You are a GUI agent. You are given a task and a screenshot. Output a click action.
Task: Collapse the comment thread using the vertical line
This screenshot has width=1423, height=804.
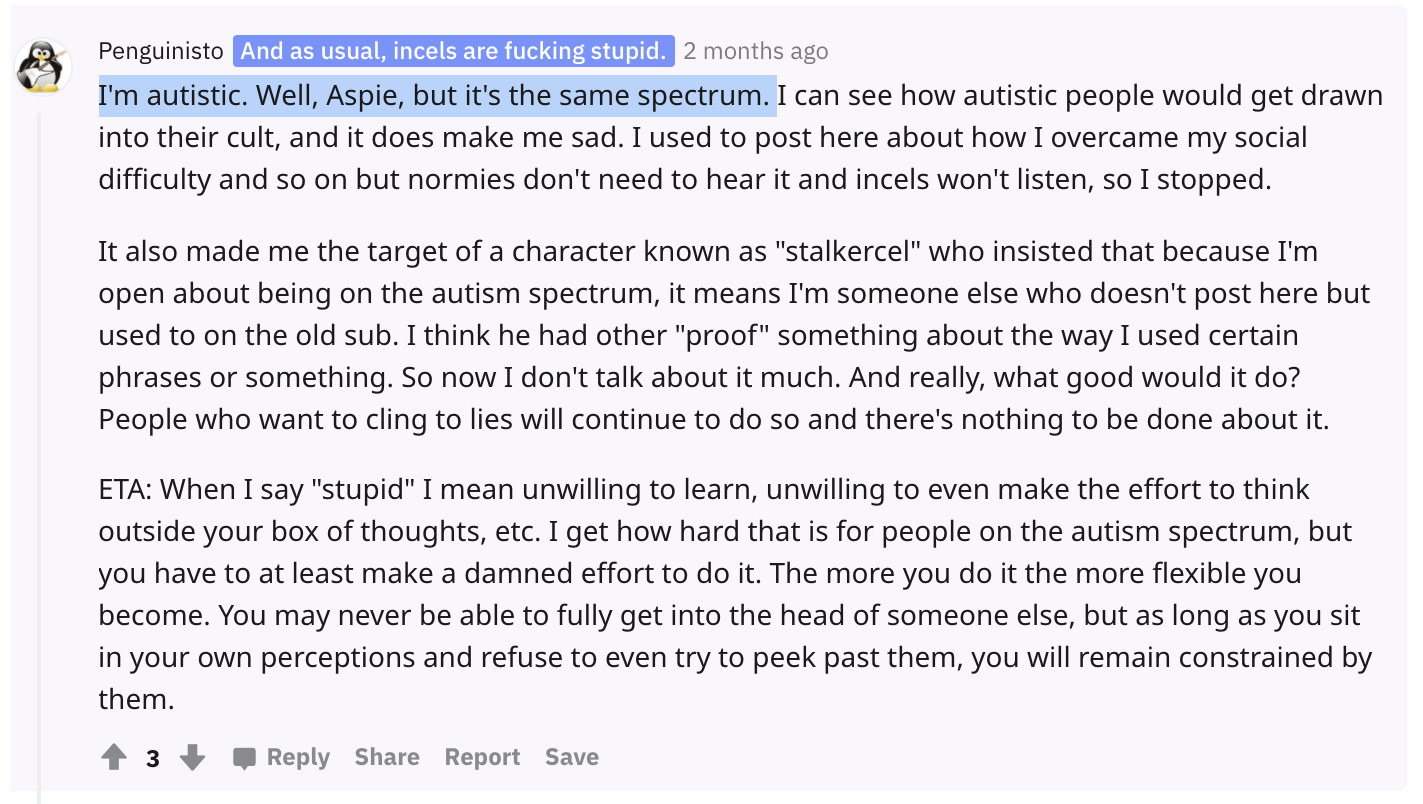(x=40, y=455)
